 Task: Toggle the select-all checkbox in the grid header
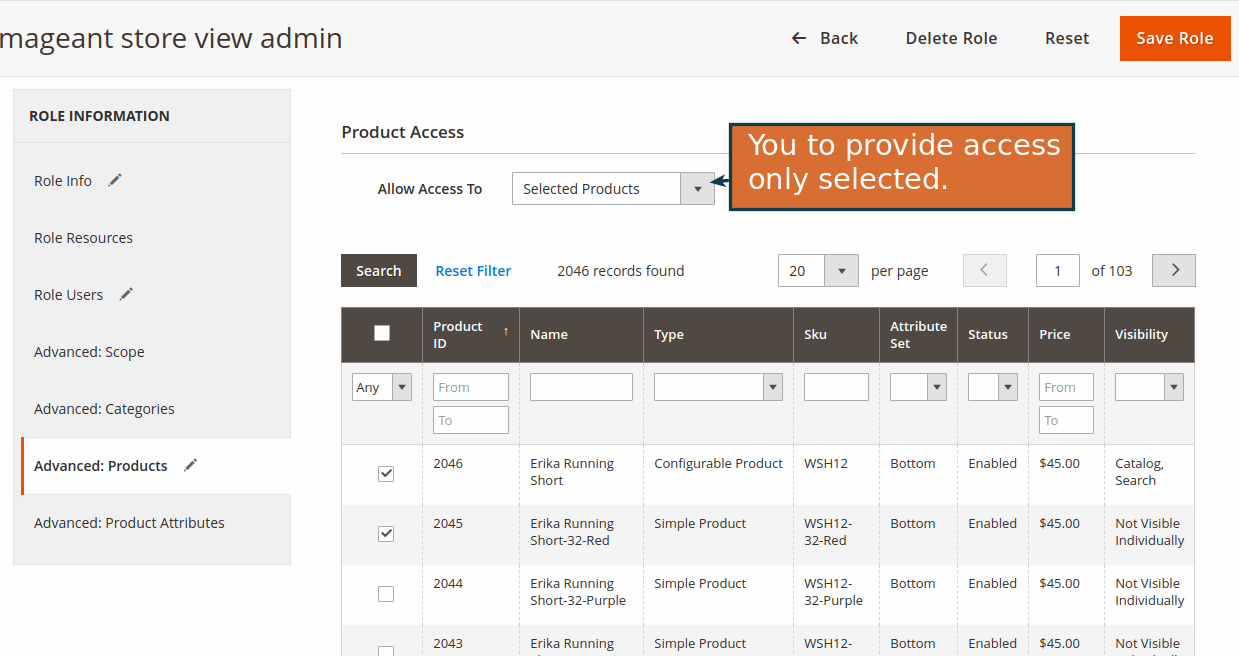point(381,333)
